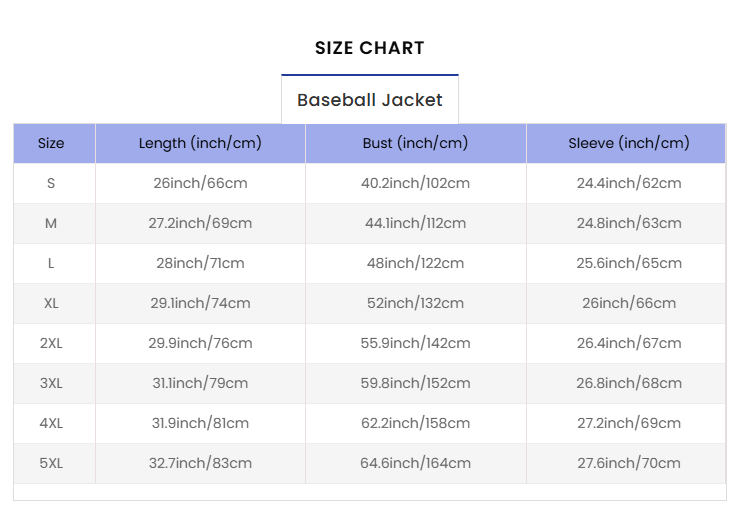741x524 pixels.
Task: Select the 5XL size row label
Action: (51, 463)
